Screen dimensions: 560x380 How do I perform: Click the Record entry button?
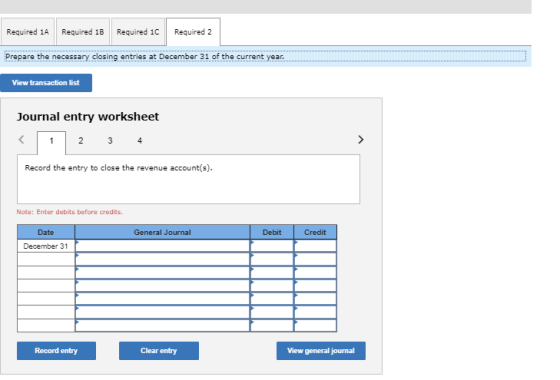click(56, 351)
